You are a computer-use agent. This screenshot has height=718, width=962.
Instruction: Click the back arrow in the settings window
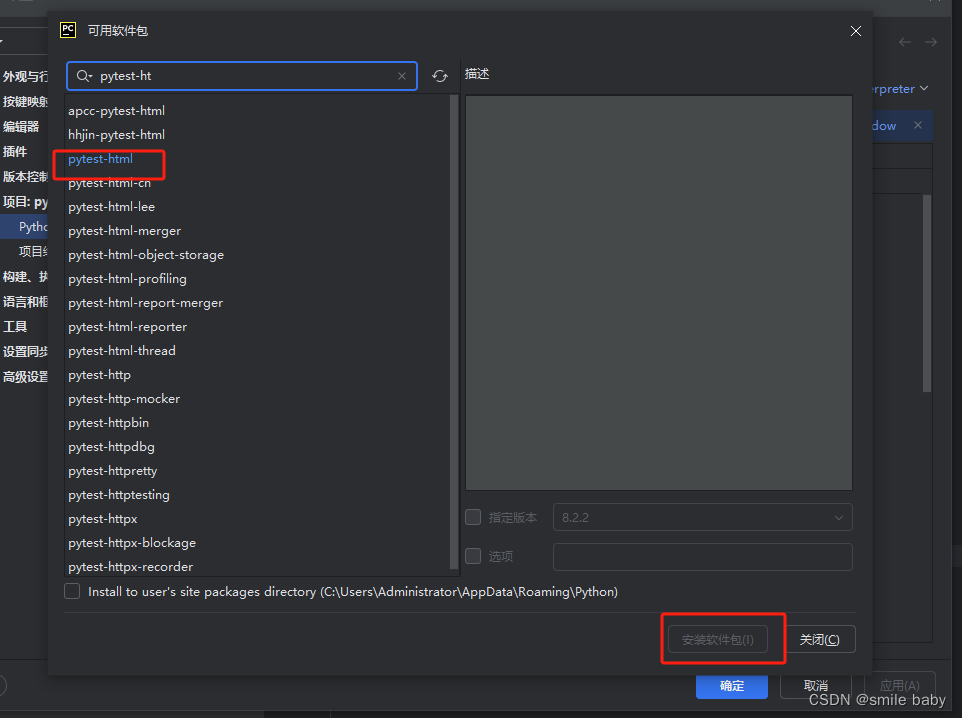pyautogui.click(x=904, y=42)
